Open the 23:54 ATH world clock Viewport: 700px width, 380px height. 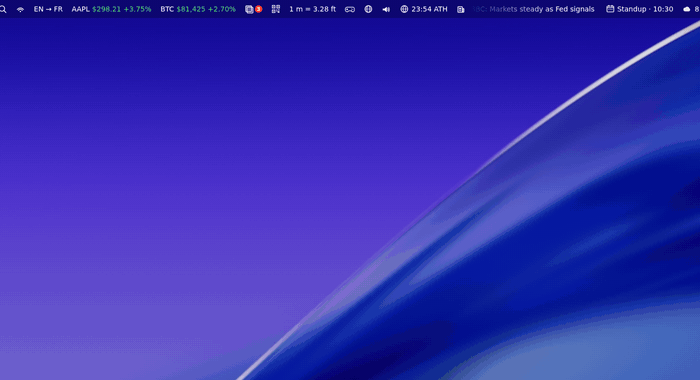point(424,9)
